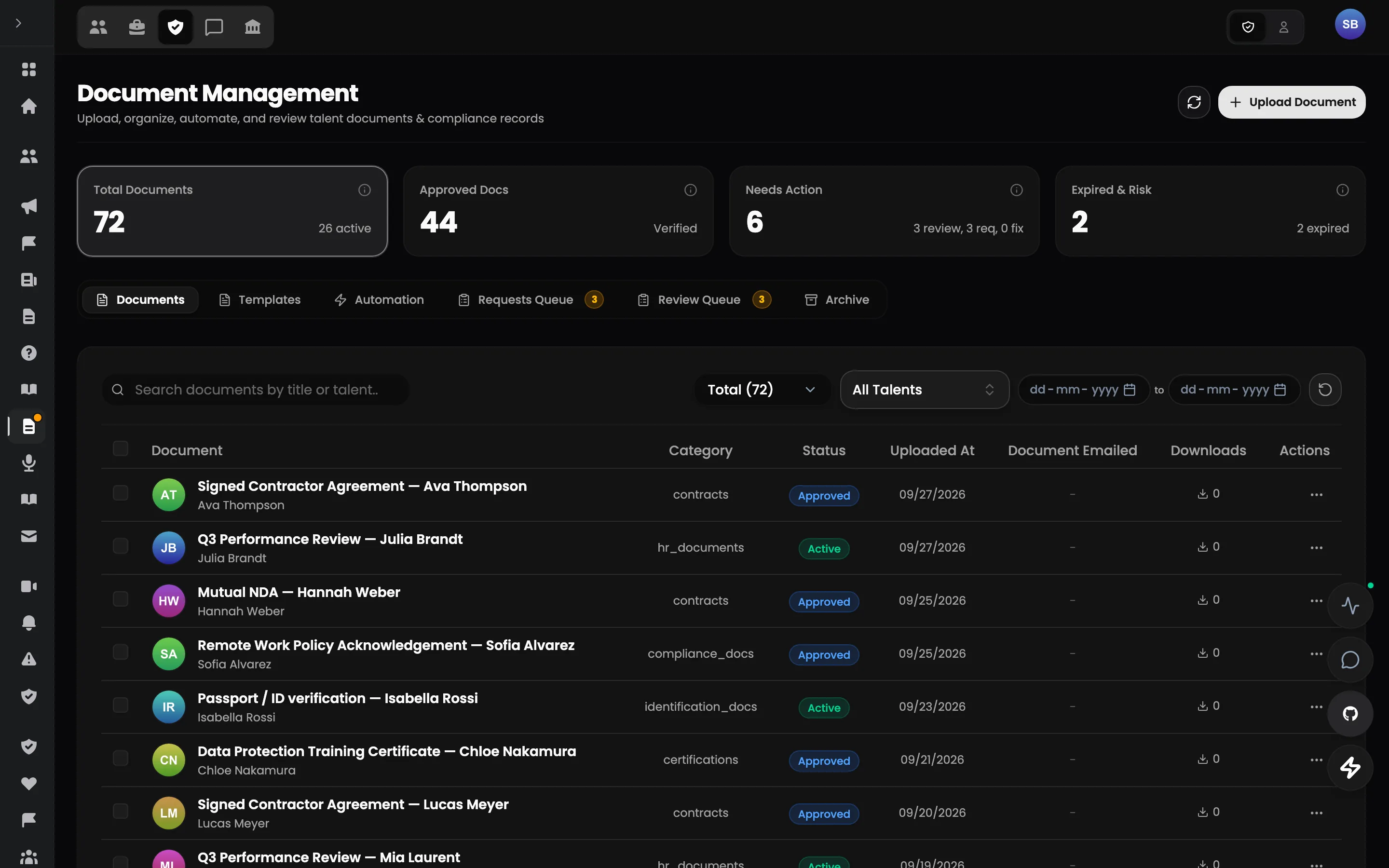This screenshot has width=1389, height=868.
Task: Click the Upload Document button
Action: [1292, 102]
